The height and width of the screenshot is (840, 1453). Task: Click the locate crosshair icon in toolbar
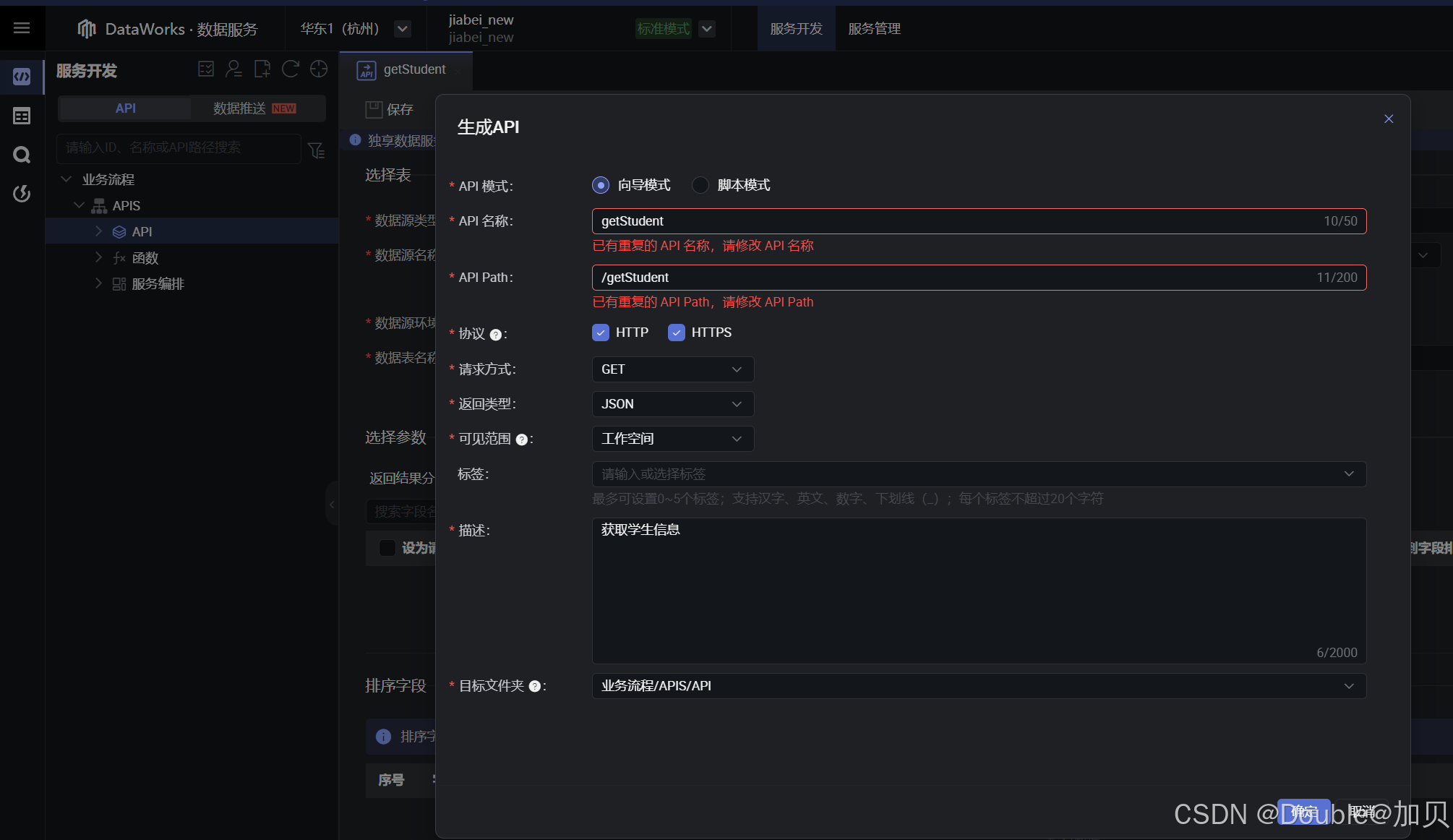pos(318,69)
